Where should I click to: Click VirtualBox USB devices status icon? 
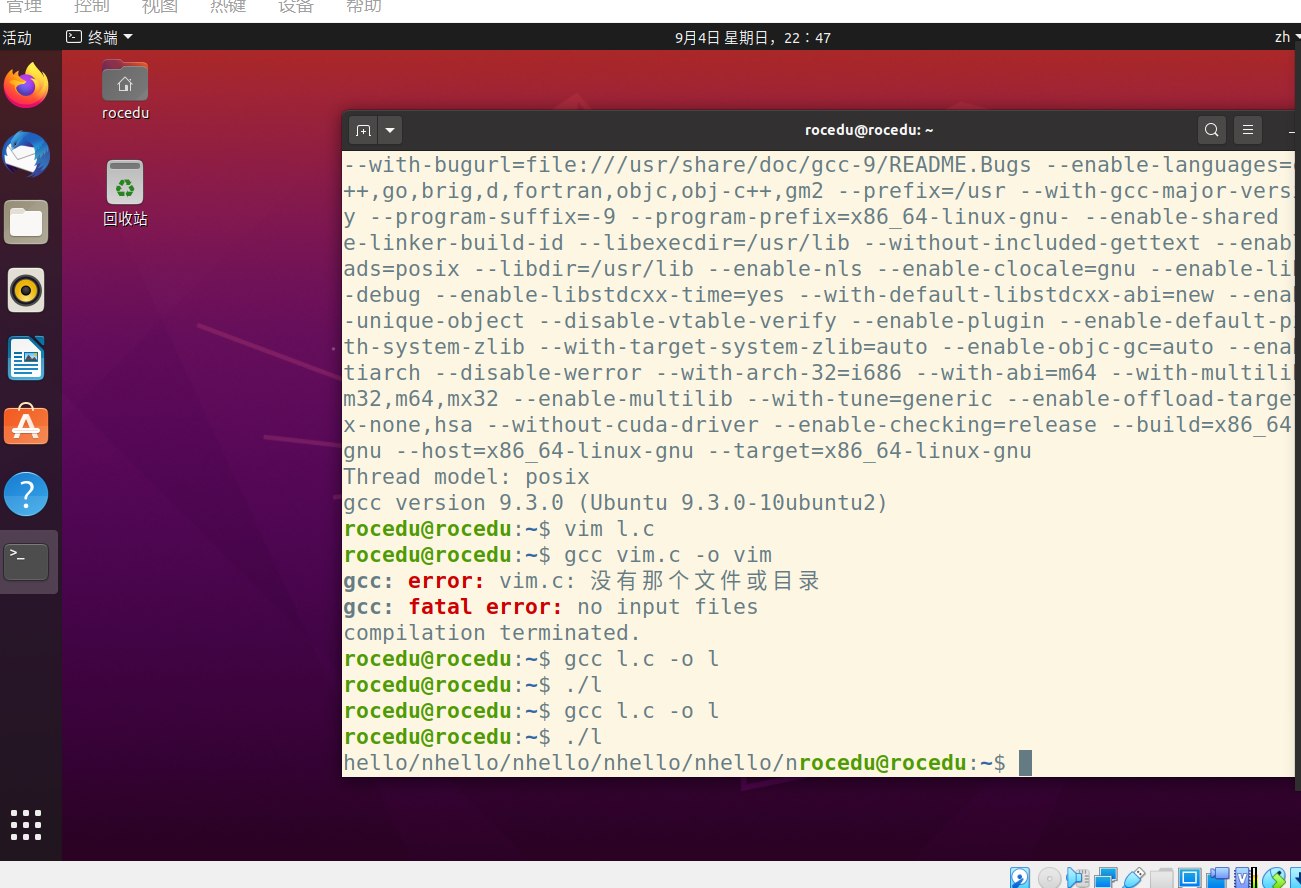tap(1134, 878)
